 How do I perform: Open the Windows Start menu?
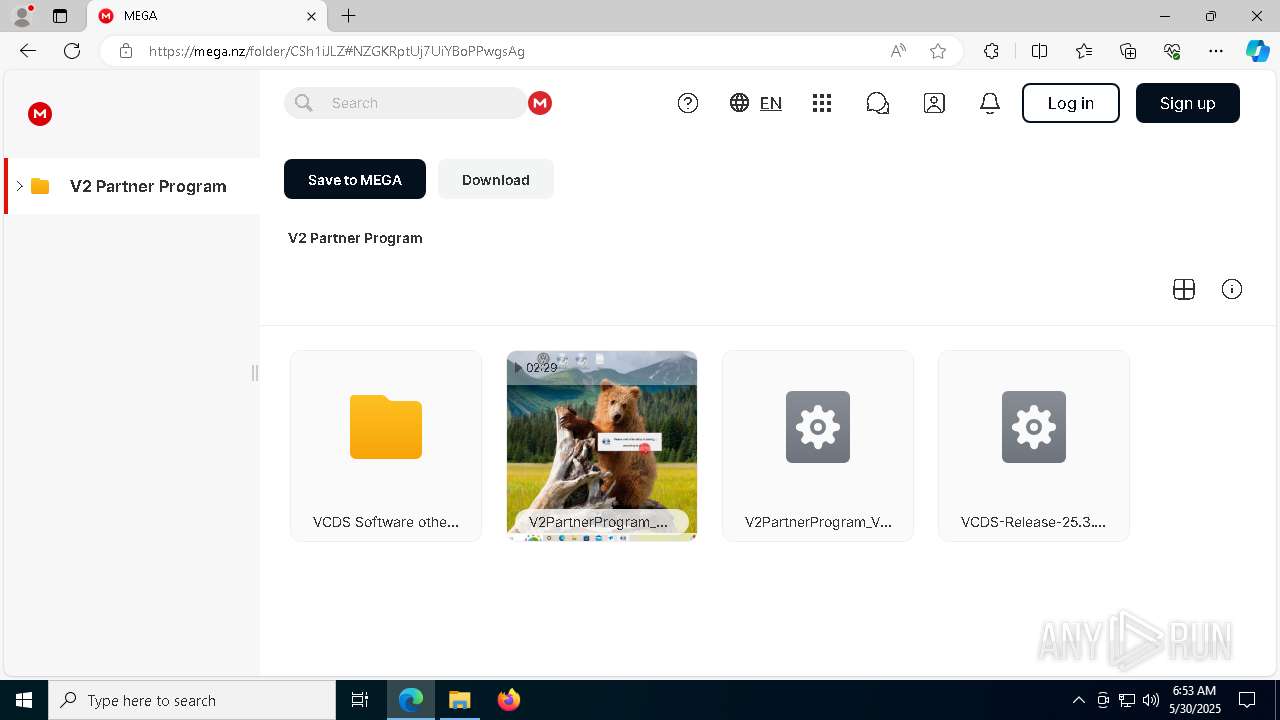tap(24, 700)
